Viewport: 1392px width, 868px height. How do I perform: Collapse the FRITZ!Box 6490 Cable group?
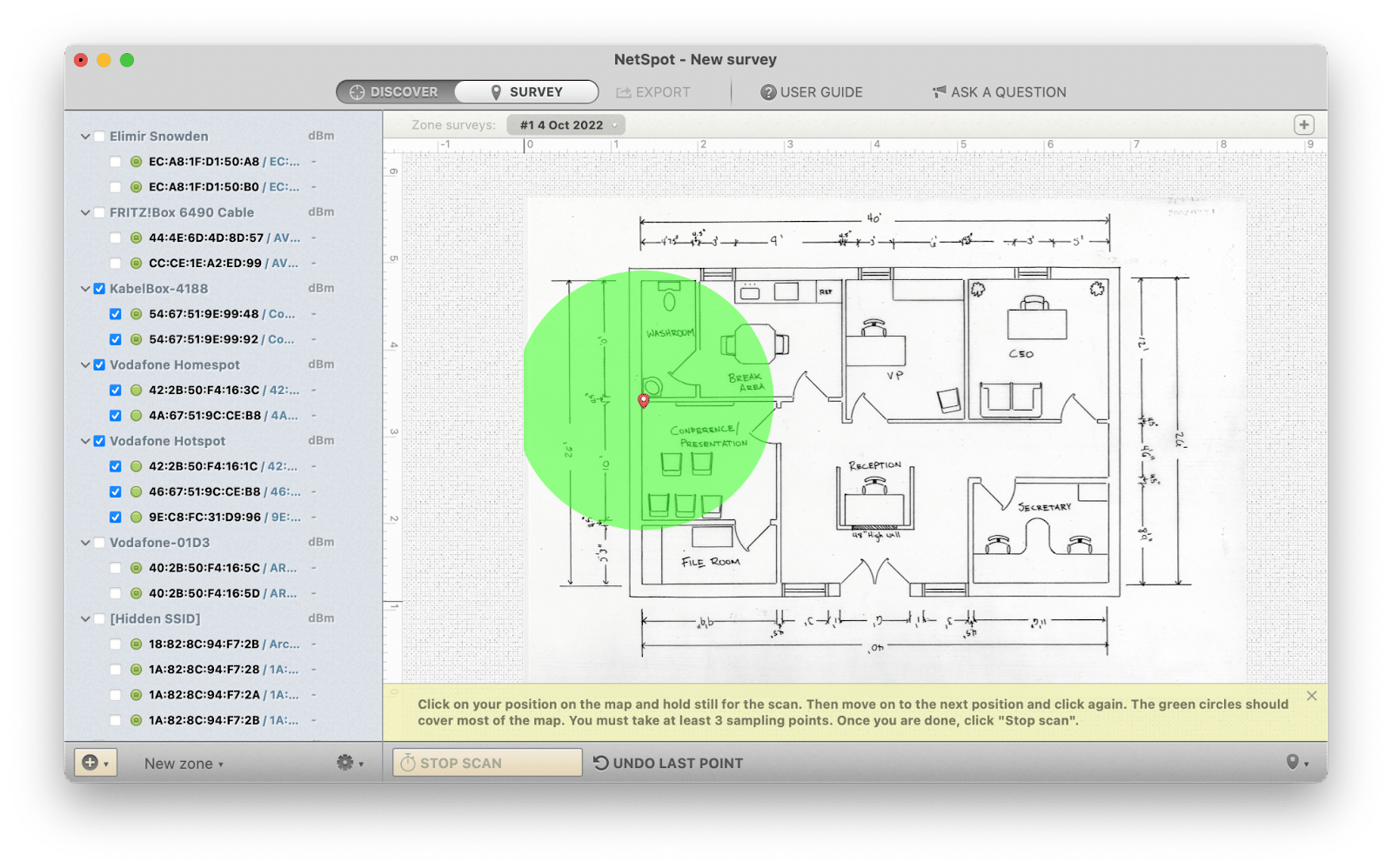pyautogui.click(x=85, y=213)
